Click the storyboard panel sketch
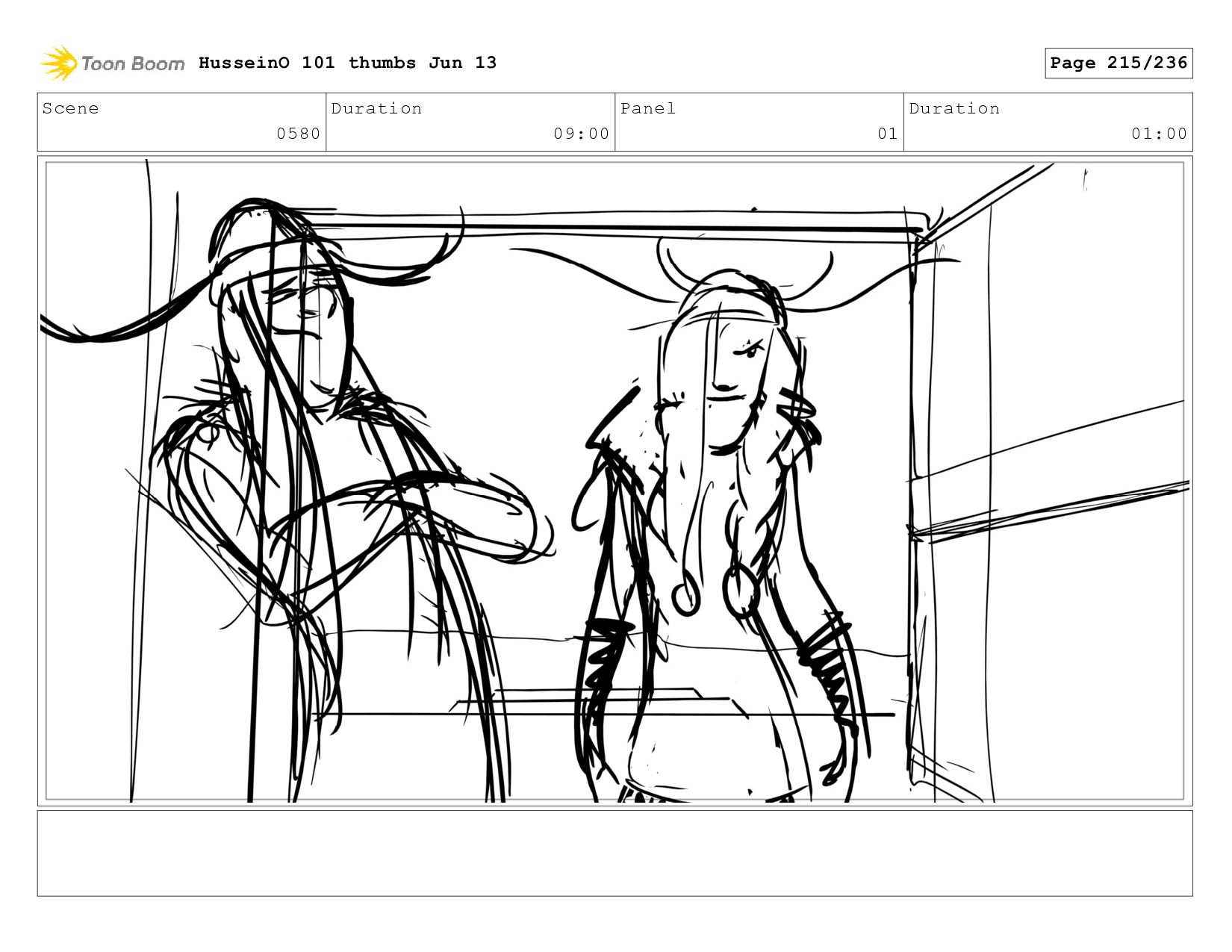The width and height of the screenshot is (1232, 952). click(x=615, y=481)
